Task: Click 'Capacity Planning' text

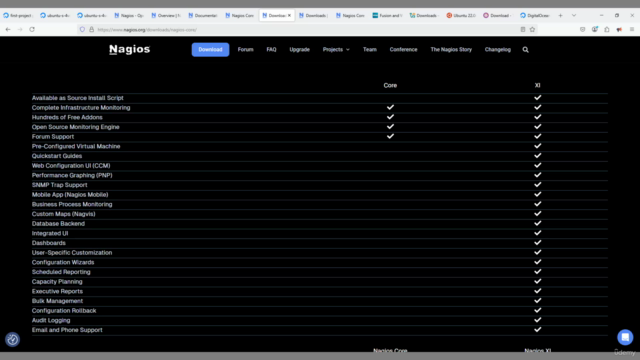Action: click(57, 282)
